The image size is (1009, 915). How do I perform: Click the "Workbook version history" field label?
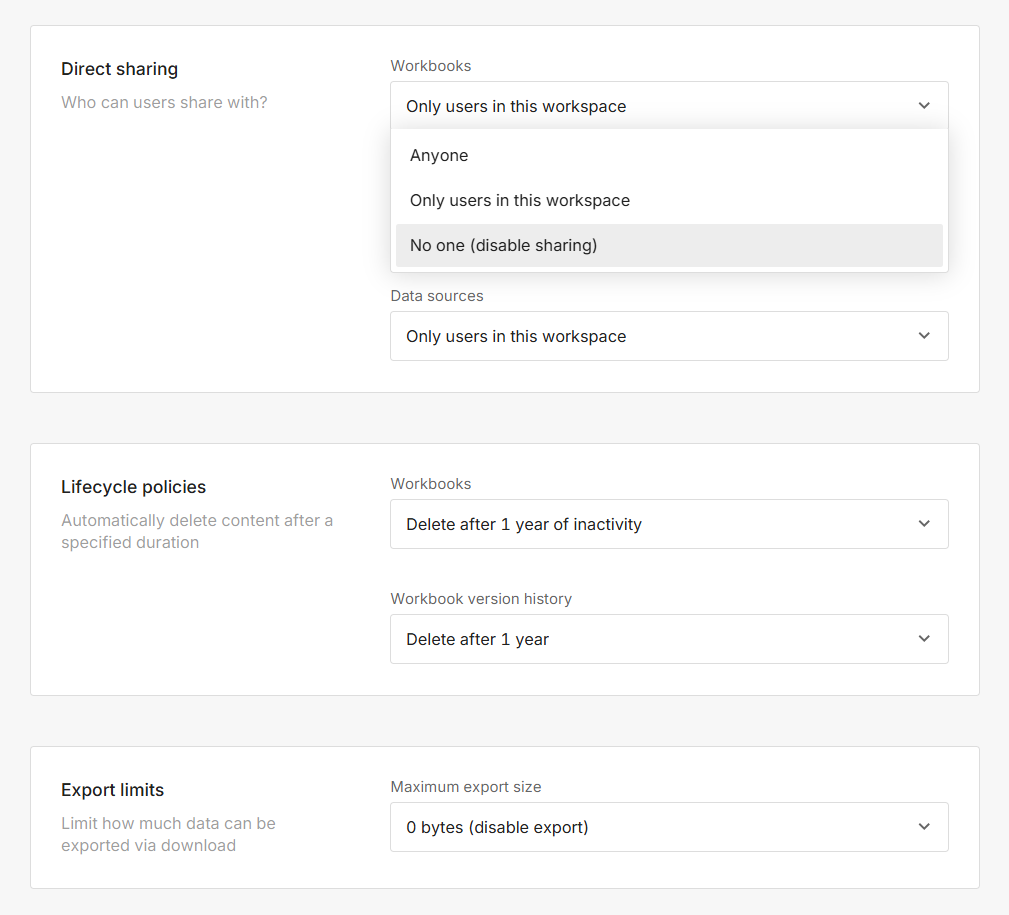pyautogui.click(x=481, y=599)
